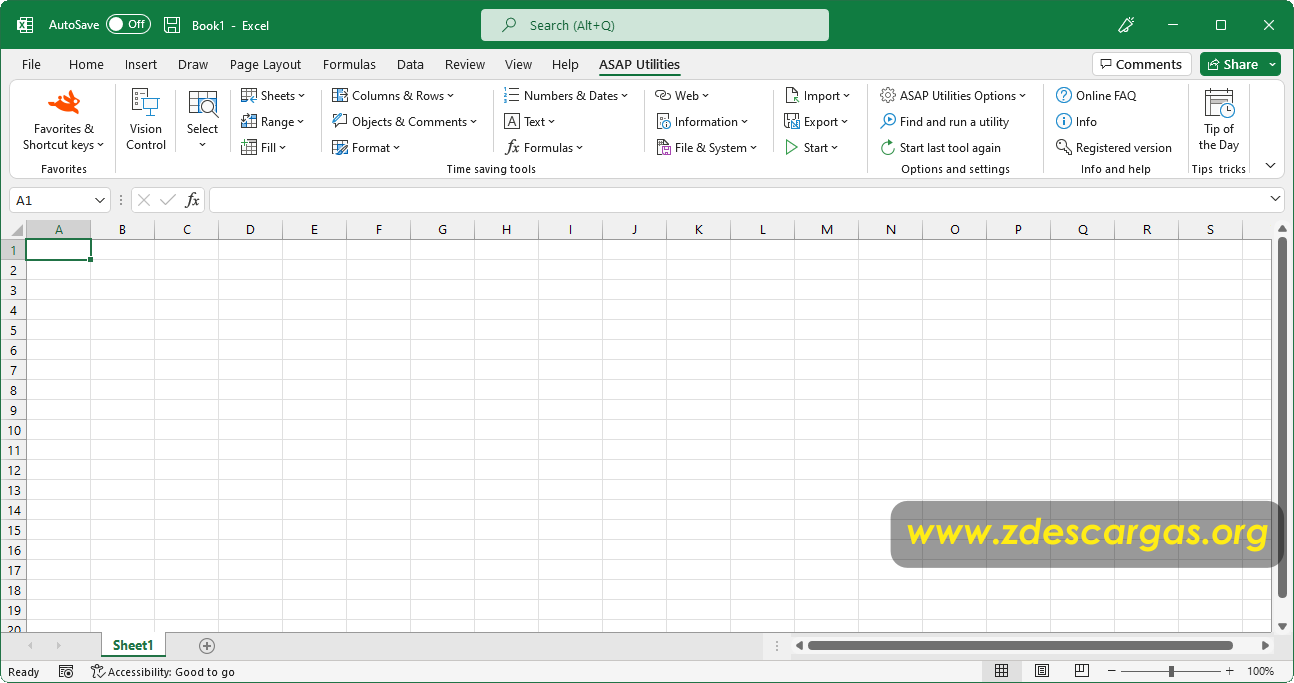Toggle the AutoSave switch
The width and height of the screenshot is (1294, 683).
pyautogui.click(x=128, y=25)
